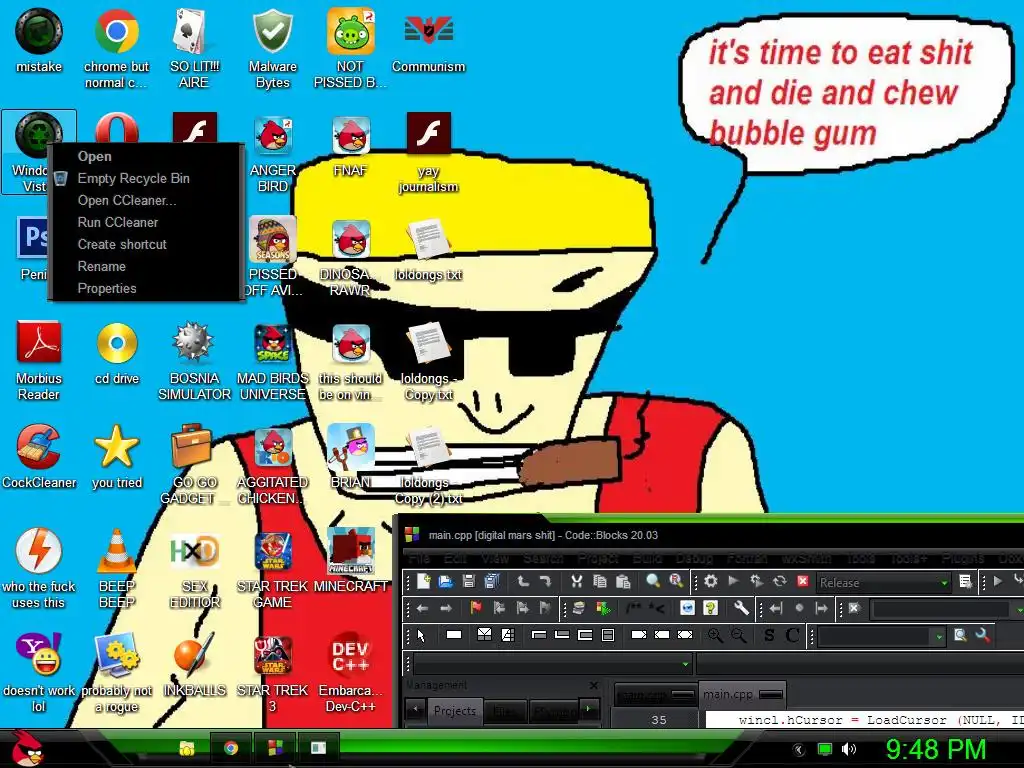Select the Morbius Reader desktop icon
This screenshot has width=1024, height=768.
(39, 360)
